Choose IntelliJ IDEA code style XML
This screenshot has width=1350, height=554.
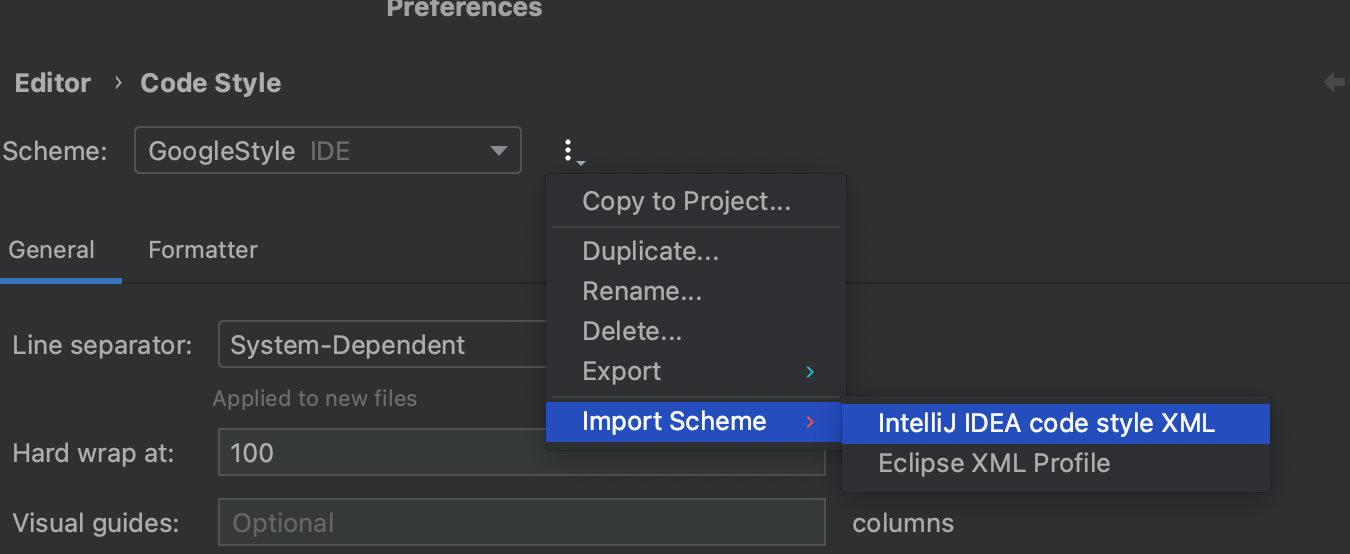point(1046,423)
